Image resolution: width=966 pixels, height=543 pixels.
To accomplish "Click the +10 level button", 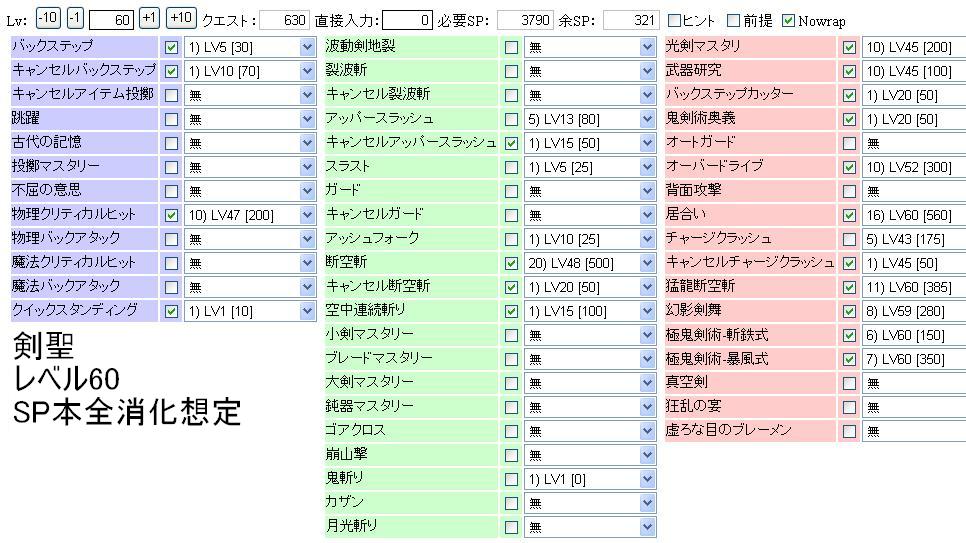I will point(181,19).
